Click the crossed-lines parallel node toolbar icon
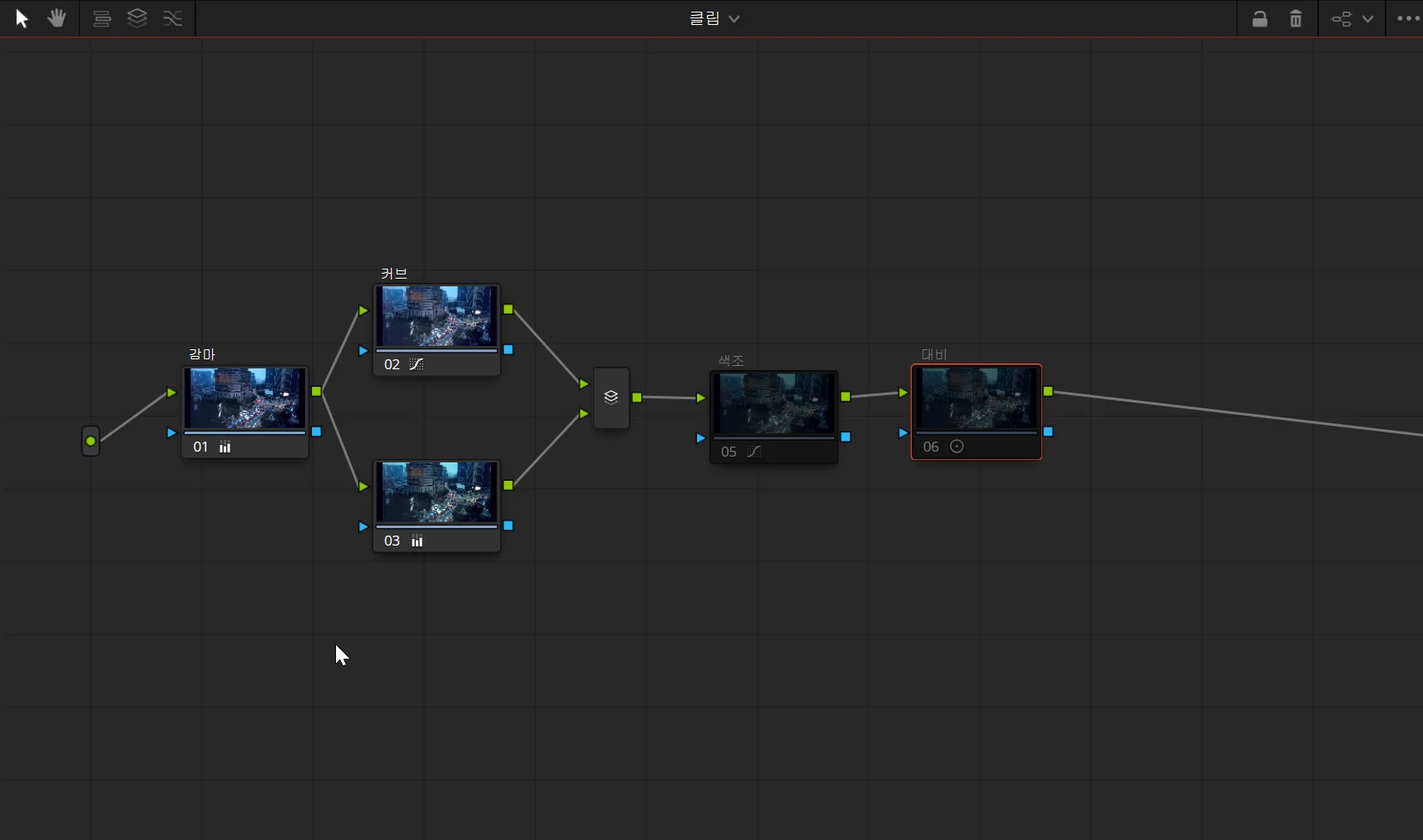 tap(173, 18)
